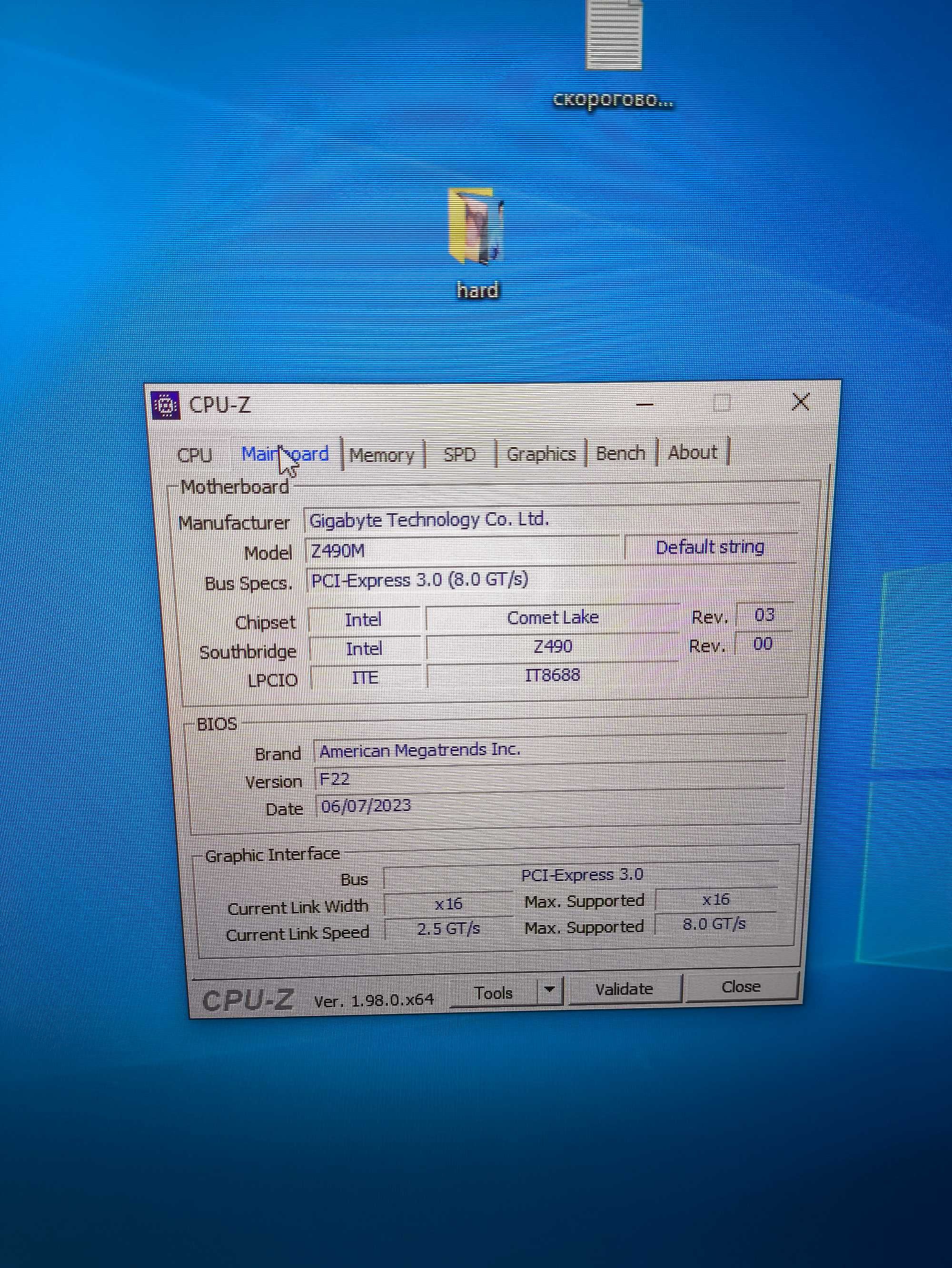Image resolution: width=952 pixels, height=1268 pixels.
Task: Click the Chipset Rev. 03 value
Action: pos(764,615)
